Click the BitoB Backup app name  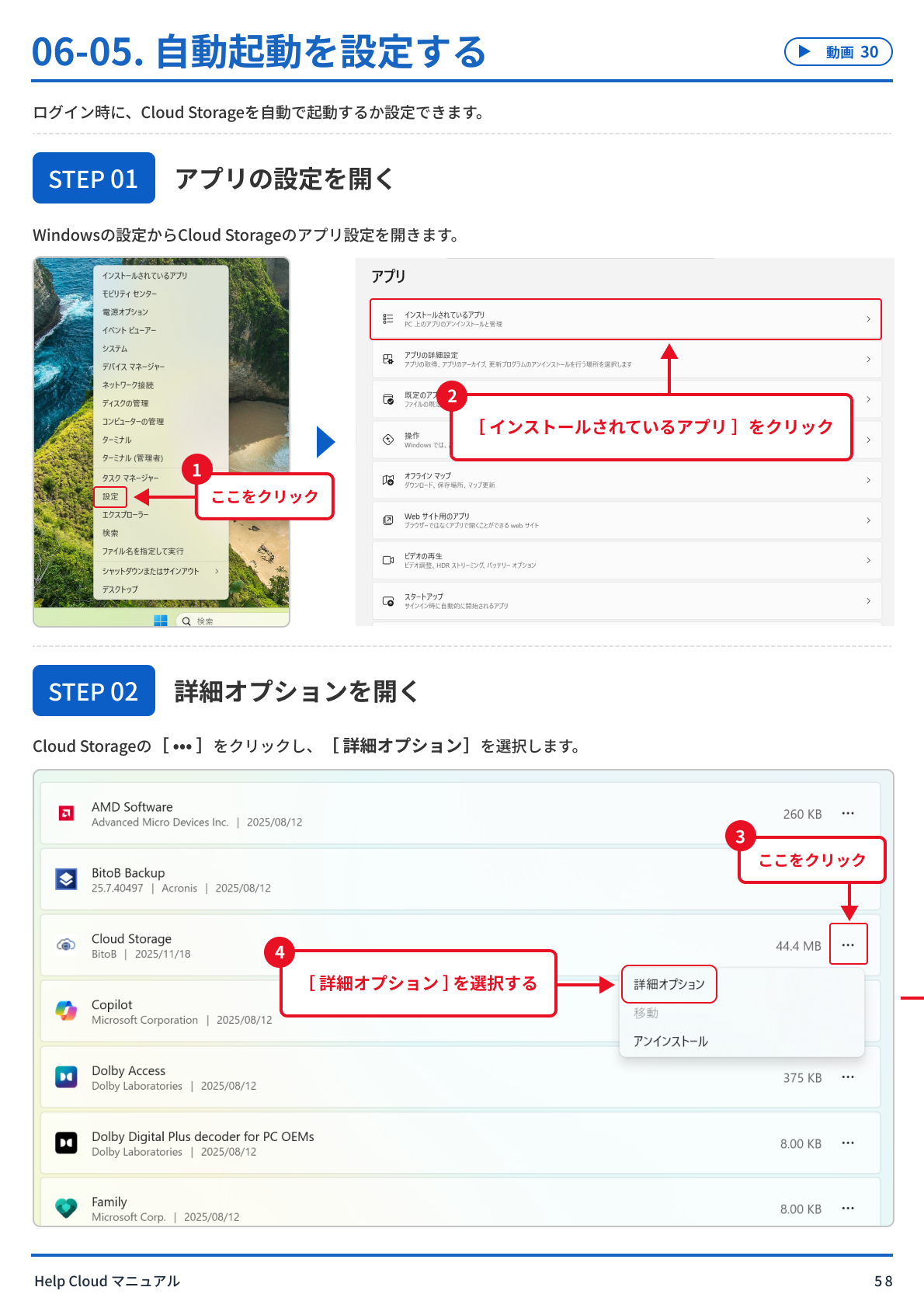point(128,872)
